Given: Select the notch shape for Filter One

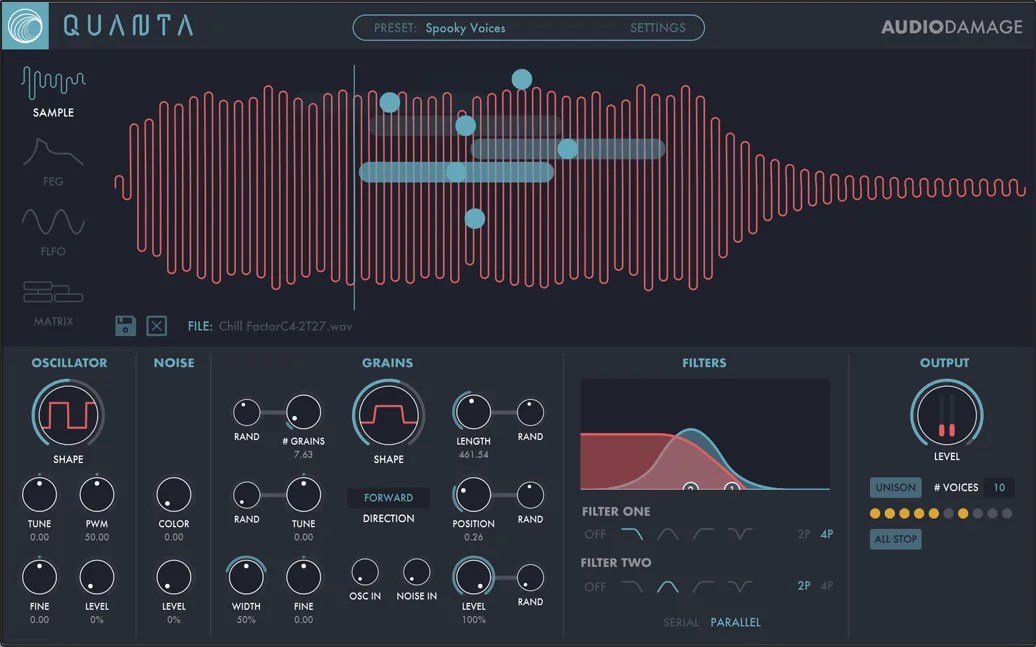Looking at the screenshot, I should pos(740,533).
